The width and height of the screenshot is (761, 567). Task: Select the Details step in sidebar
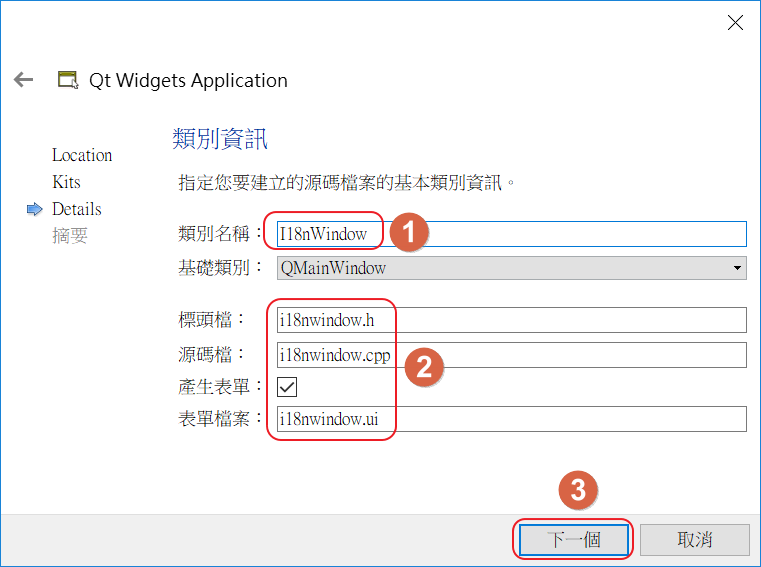[x=77, y=209]
